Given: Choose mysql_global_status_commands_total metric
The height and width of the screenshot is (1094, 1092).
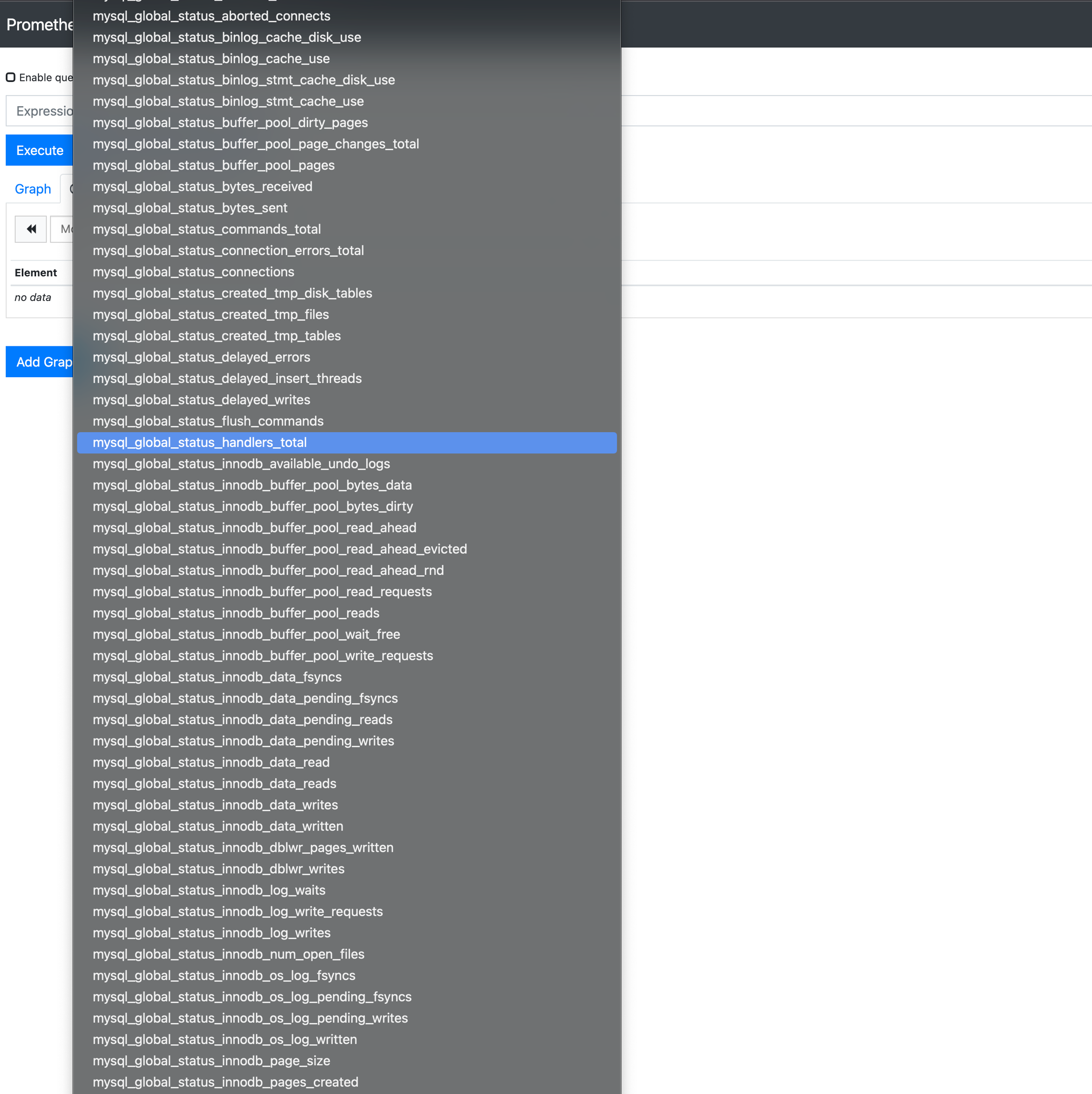Looking at the screenshot, I should [207, 229].
